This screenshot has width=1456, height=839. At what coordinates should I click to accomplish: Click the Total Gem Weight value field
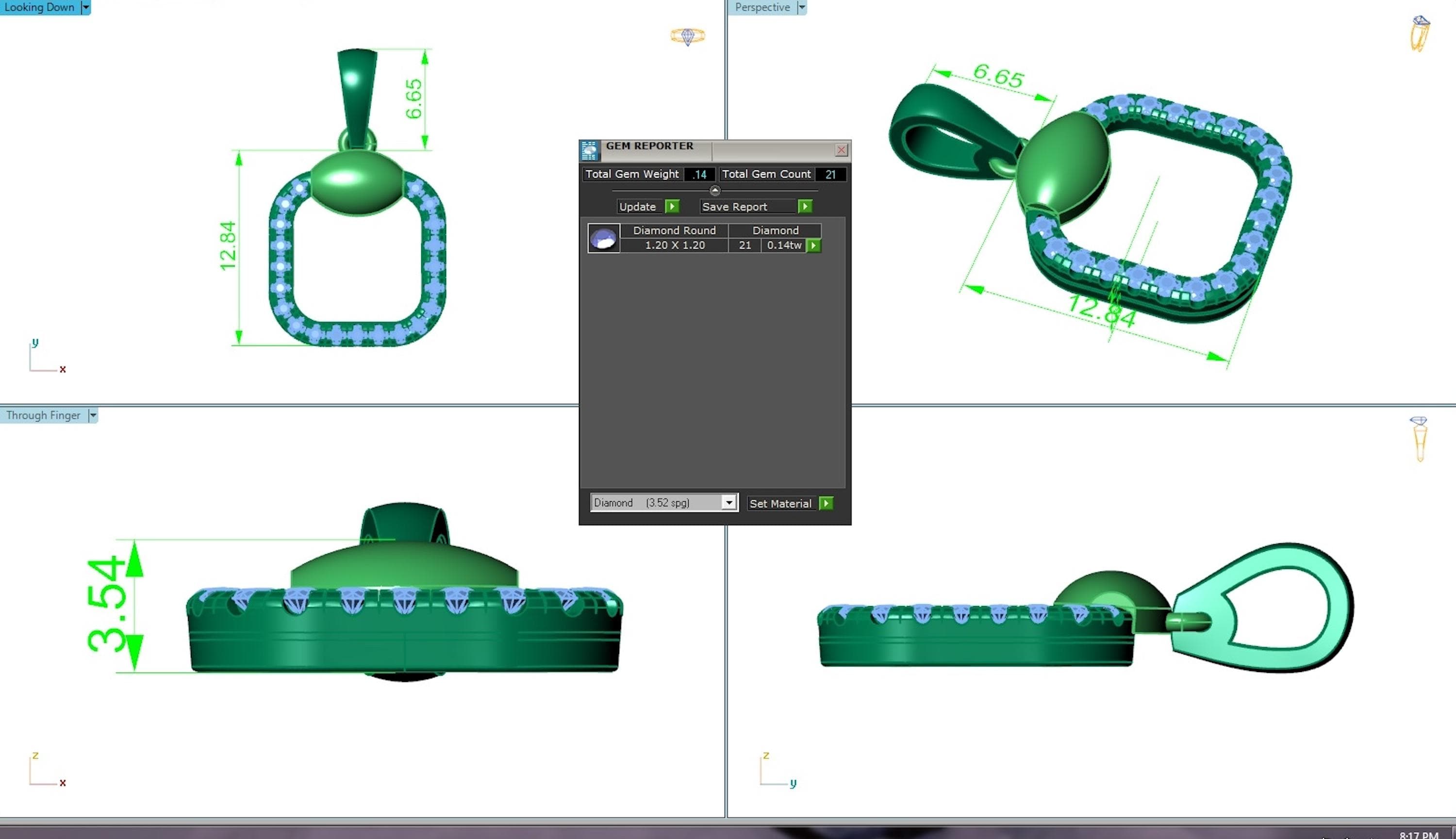click(700, 174)
